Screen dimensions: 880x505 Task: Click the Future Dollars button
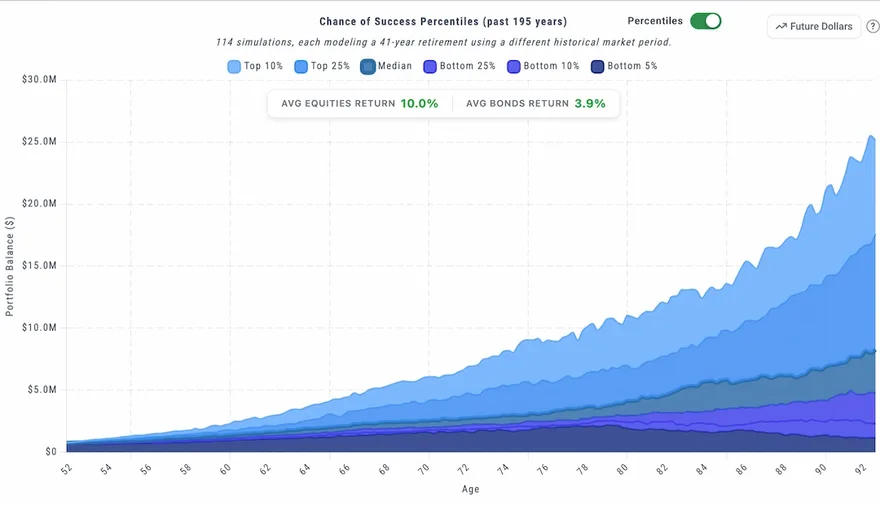coord(814,26)
